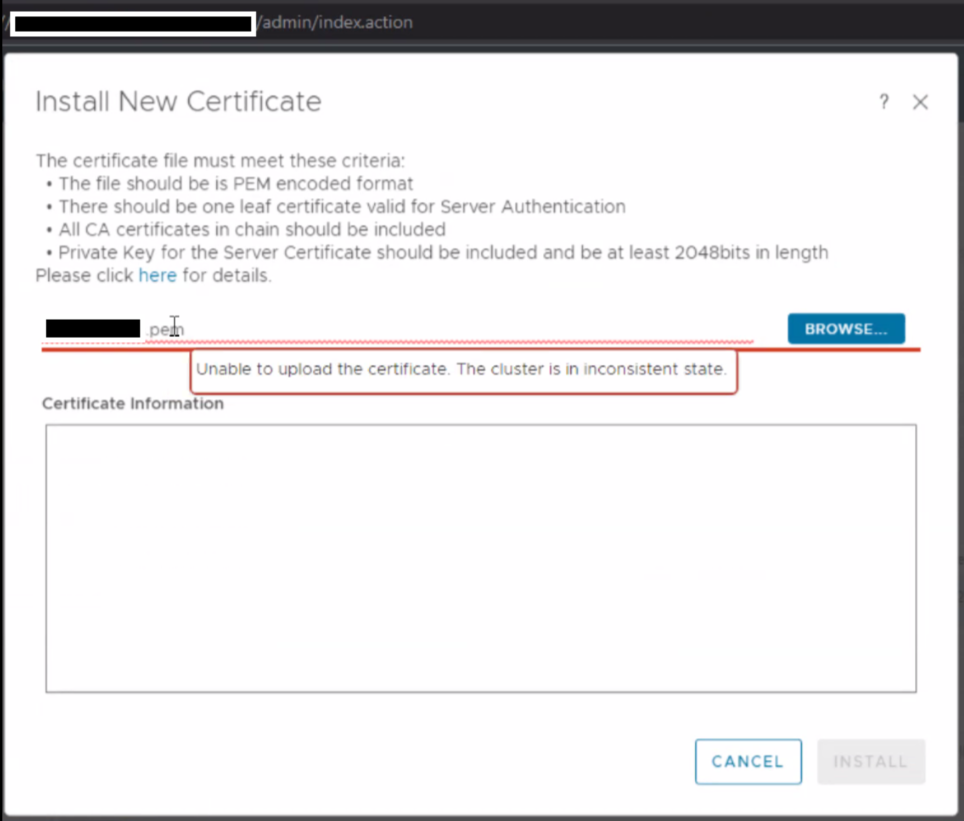Viewport: 964px width, 821px height.
Task: Click the 'Certificate Information' label
Action: pyautogui.click(x=133, y=404)
